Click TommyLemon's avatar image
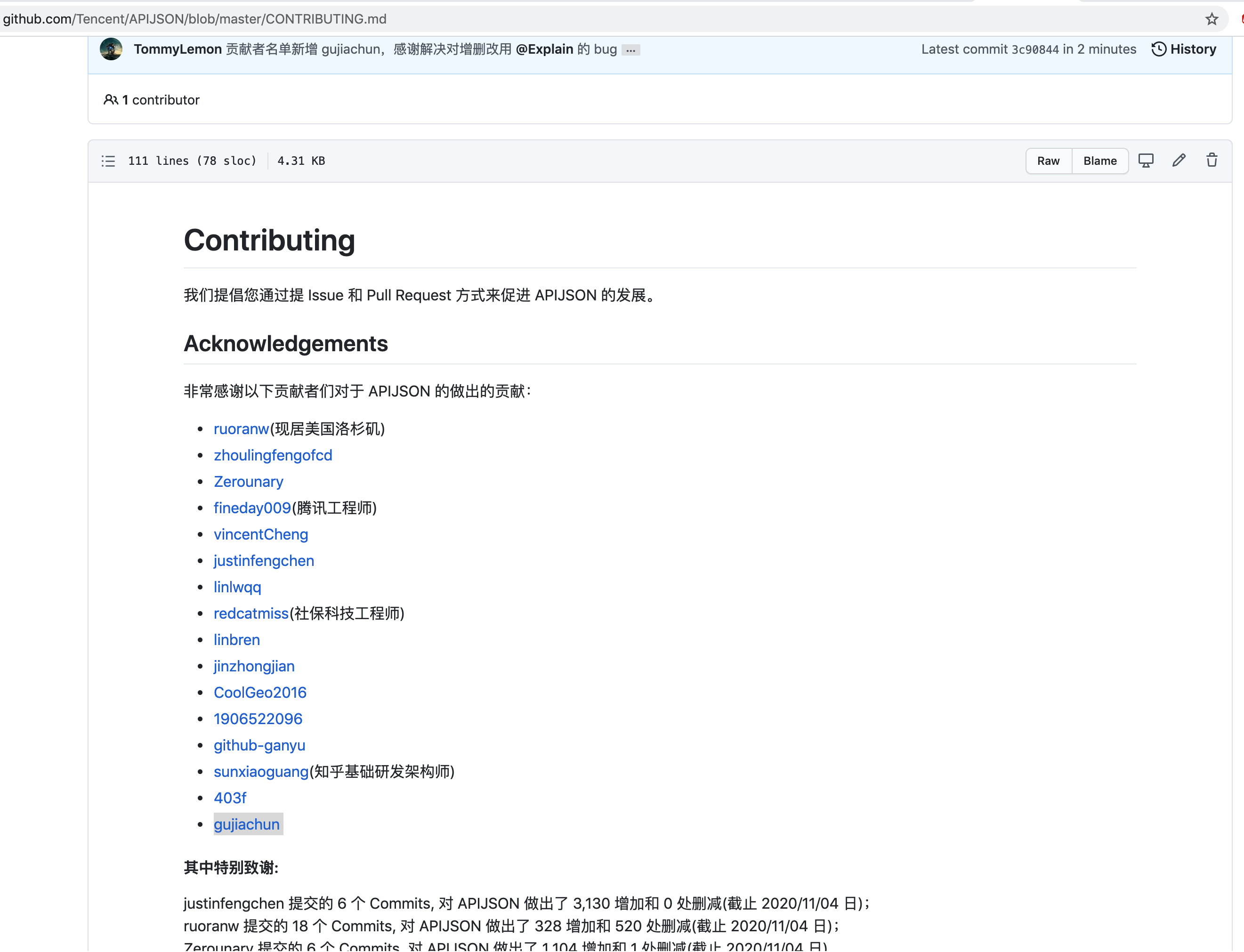Image resolution: width=1244 pixels, height=952 pixels. 111,49
